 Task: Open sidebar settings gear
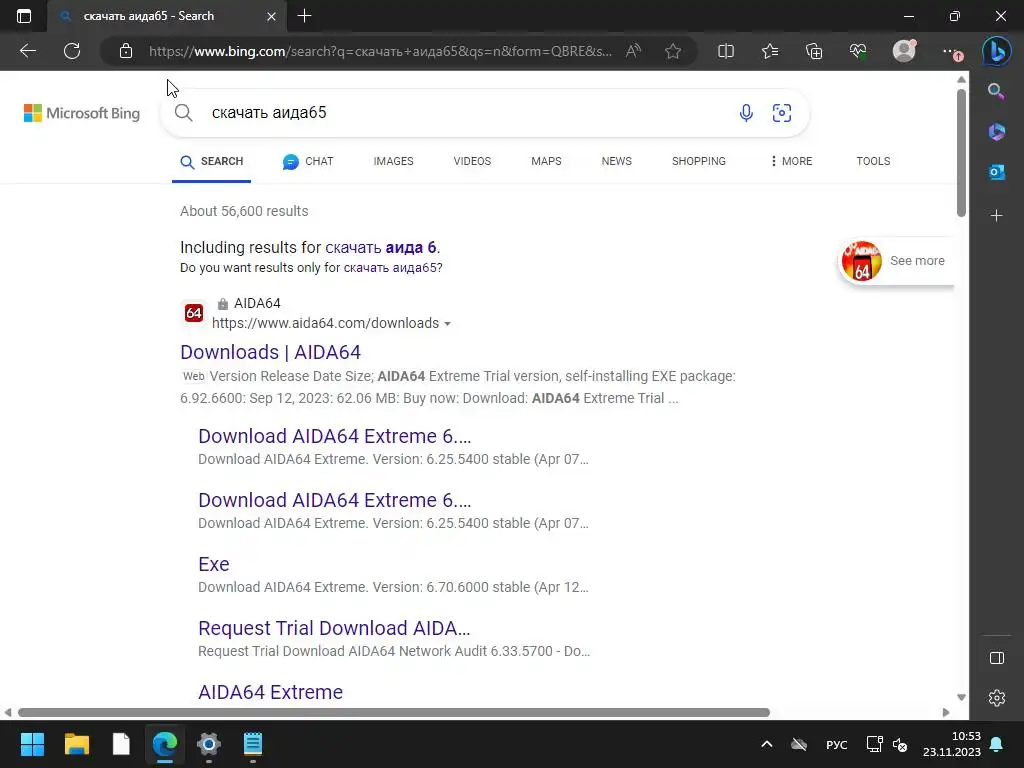[997, 698]
